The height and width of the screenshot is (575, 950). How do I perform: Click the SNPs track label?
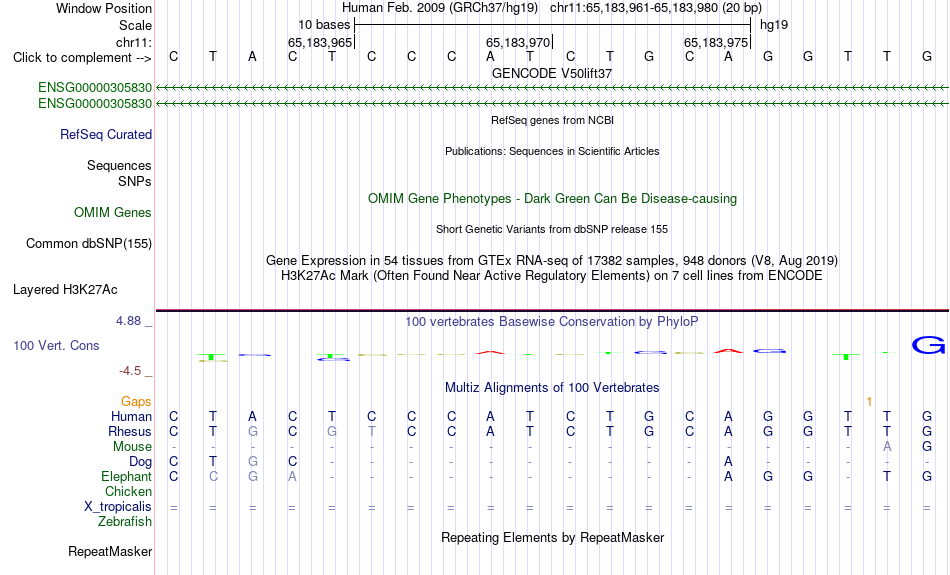pyautogui.click(x=135, y=181)
